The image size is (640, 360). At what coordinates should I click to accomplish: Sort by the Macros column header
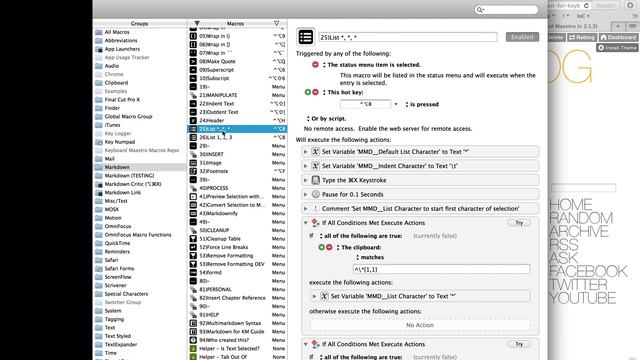tap(236, 24)
